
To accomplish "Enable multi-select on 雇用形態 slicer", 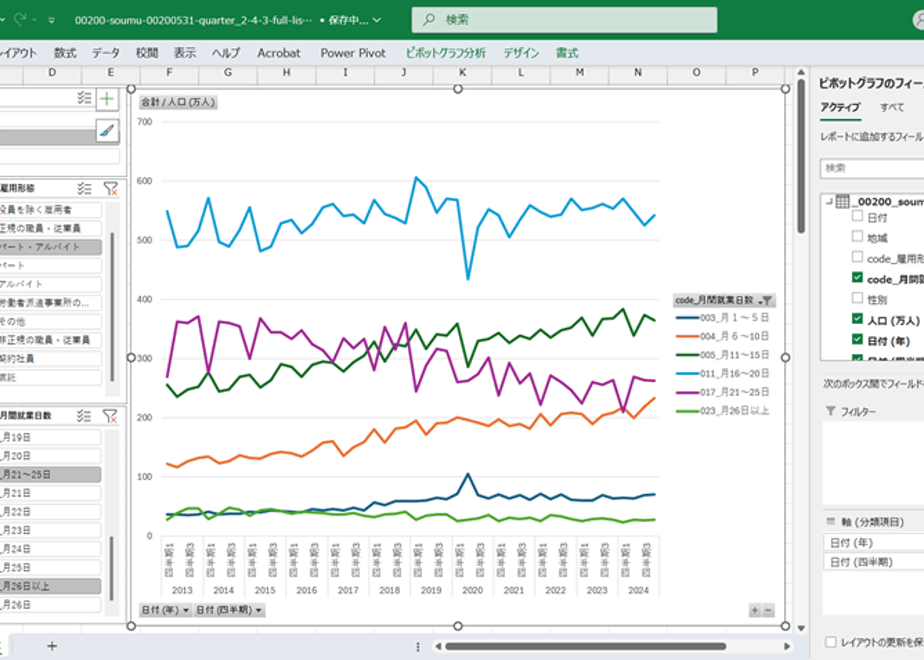I will click(x=84, y=189).
